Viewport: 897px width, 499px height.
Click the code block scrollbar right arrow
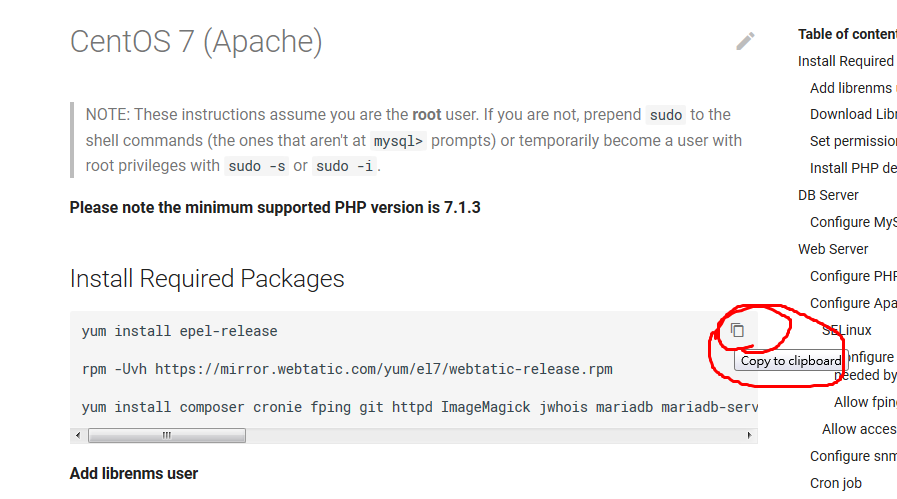(750, 436)
